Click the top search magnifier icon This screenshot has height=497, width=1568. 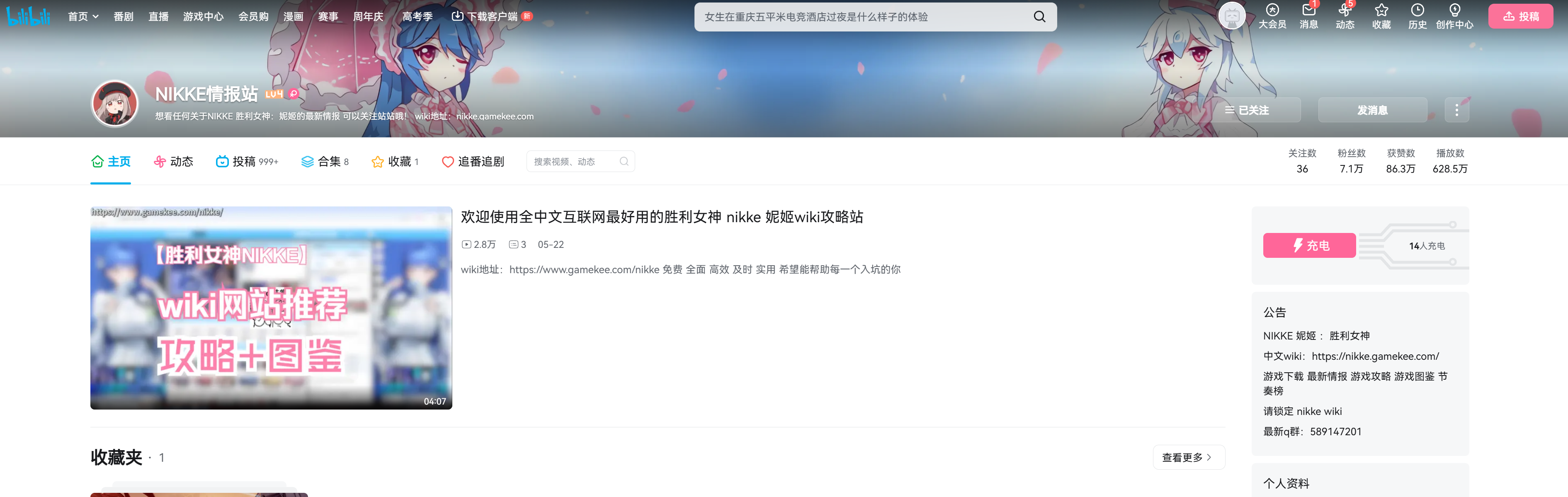[1040, 17]
